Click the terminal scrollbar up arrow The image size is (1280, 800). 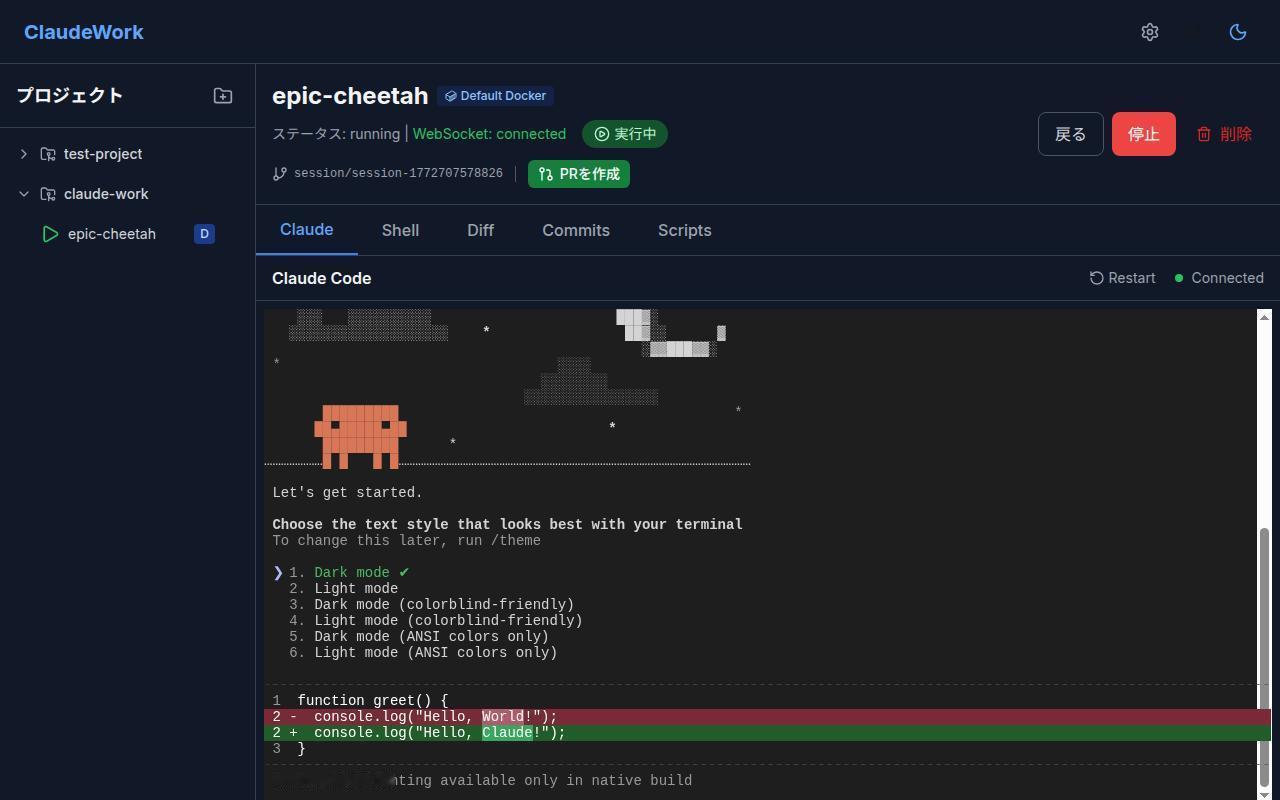1264,317
